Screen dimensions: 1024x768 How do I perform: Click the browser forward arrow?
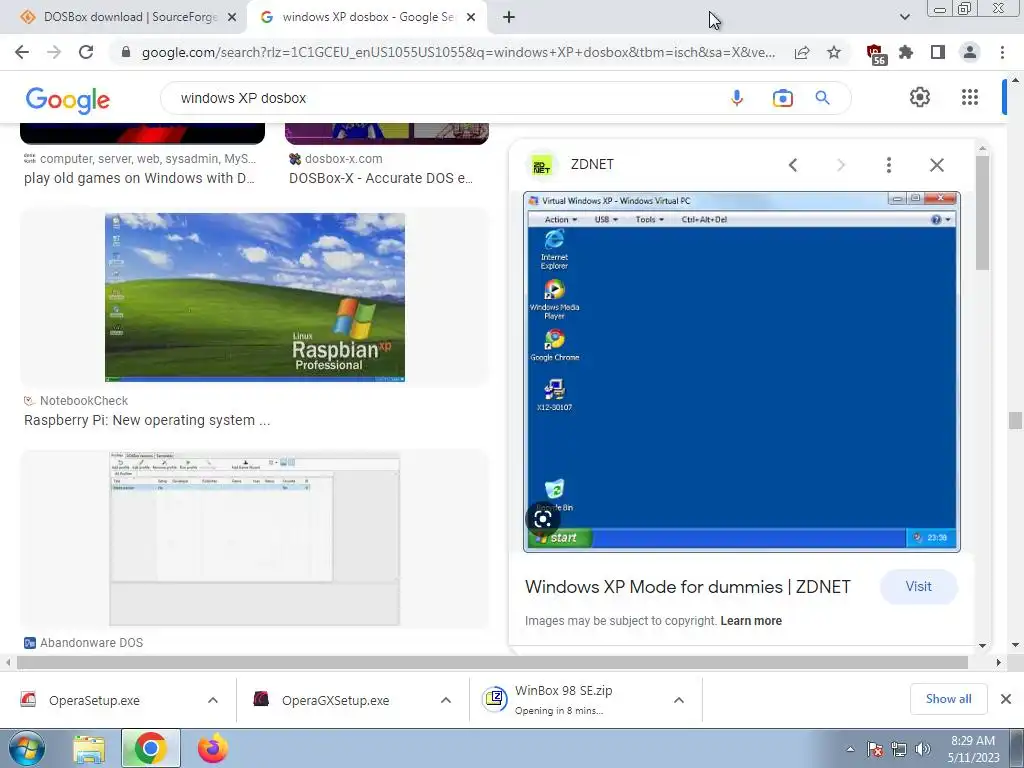pos(54,52)
